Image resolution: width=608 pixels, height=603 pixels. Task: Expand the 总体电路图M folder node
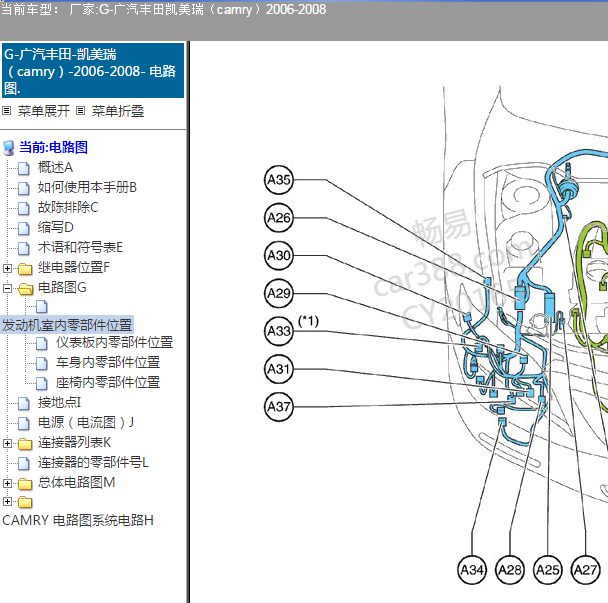tap(7, 483)
